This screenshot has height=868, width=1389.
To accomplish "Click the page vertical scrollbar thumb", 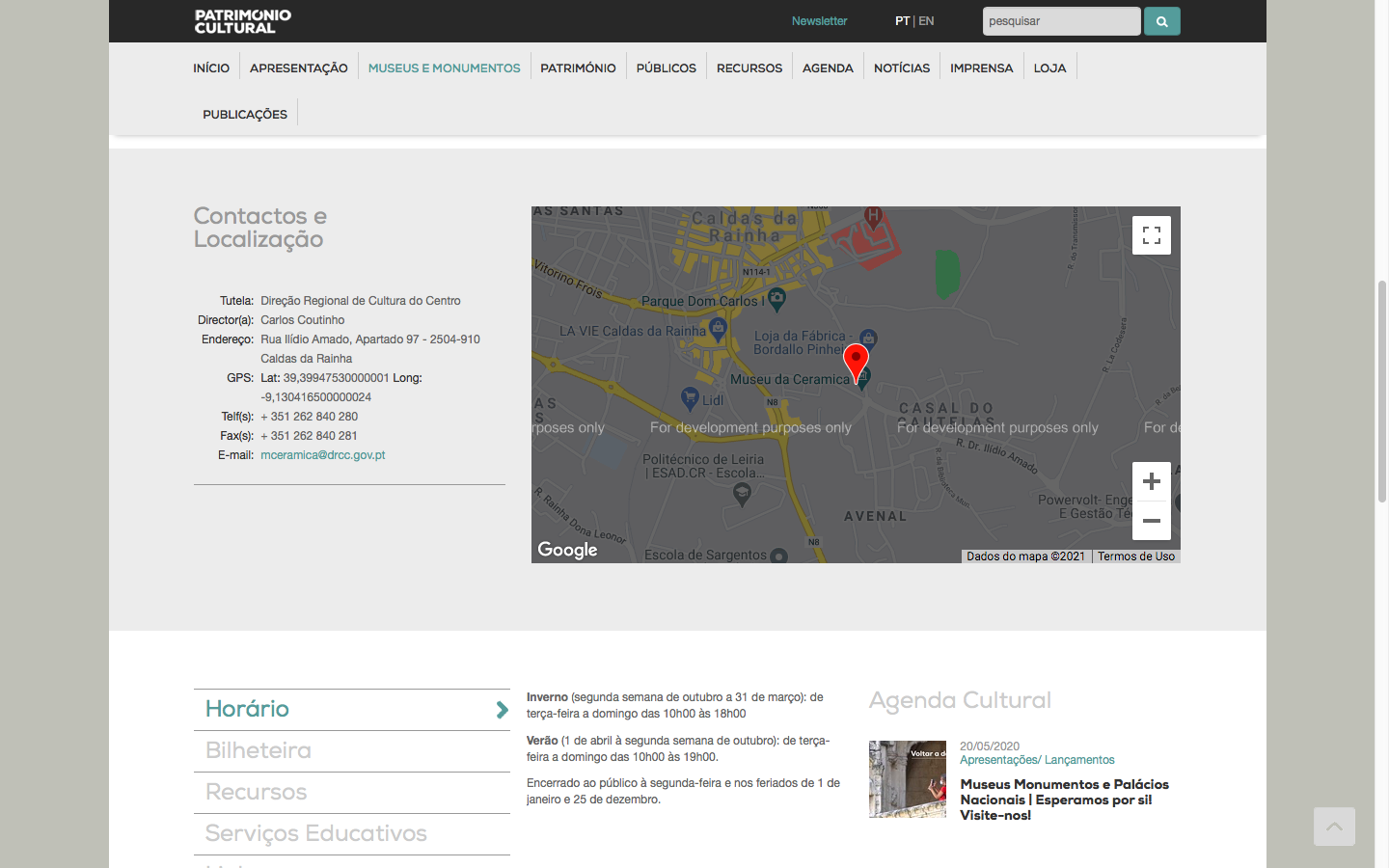I will (x=1381, y=391).
